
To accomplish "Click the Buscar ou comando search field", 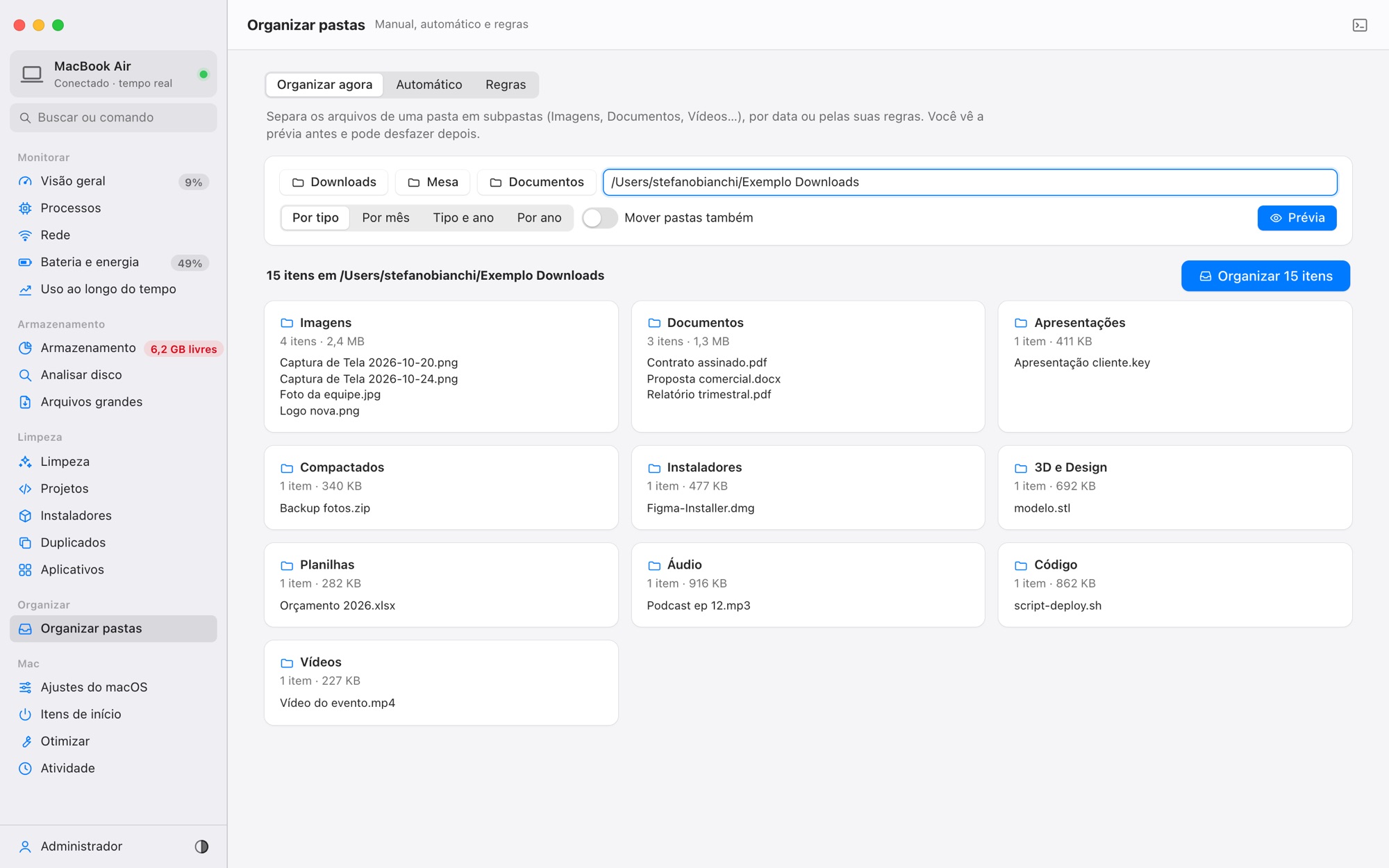I will (x=113, y=118).
